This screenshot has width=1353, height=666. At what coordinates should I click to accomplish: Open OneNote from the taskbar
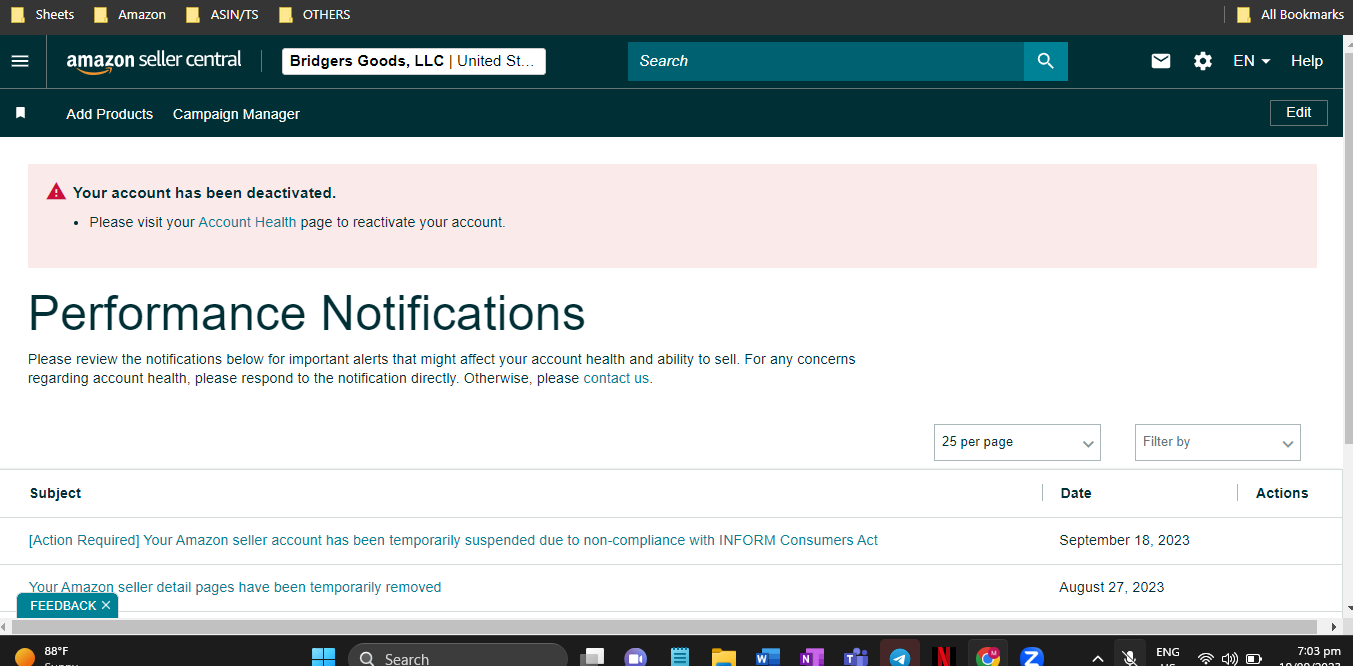[811, 657]
